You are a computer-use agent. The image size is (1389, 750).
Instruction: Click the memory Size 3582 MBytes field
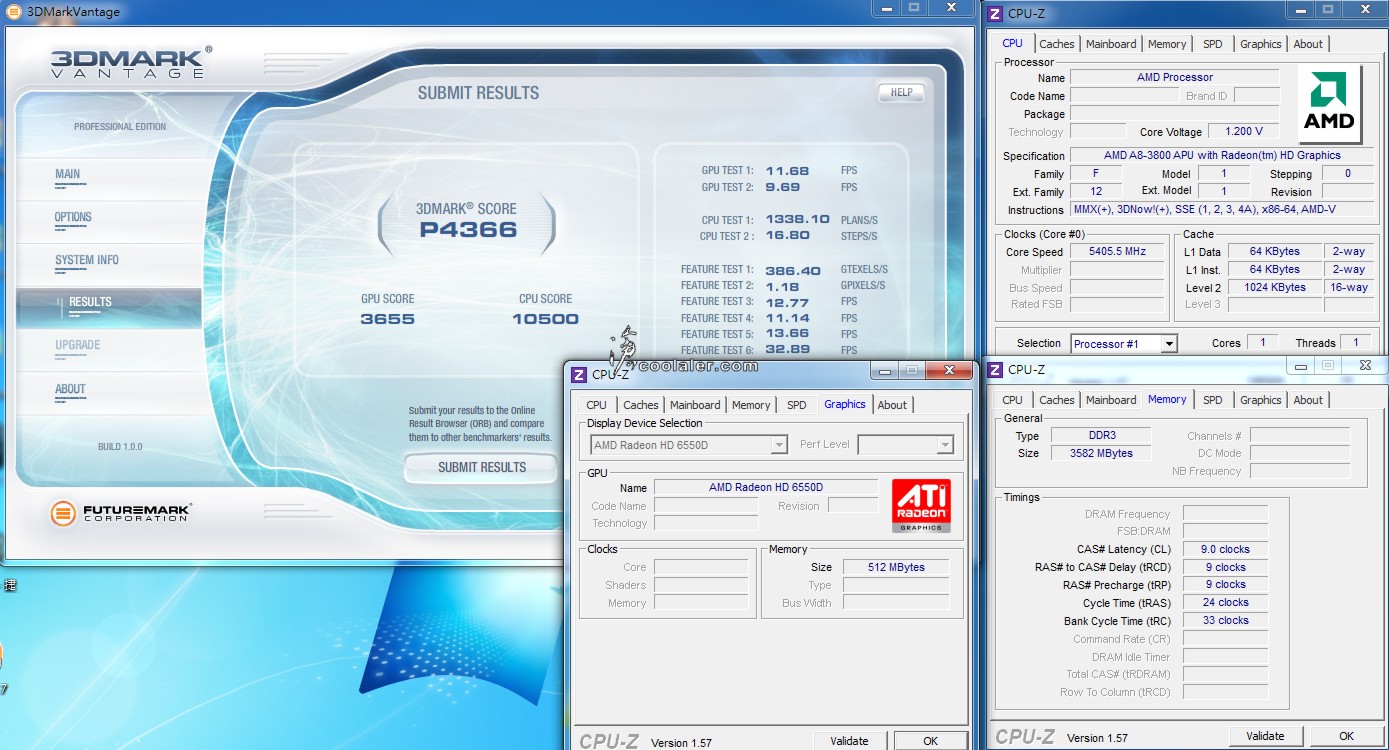click(x=1103, y=453)
